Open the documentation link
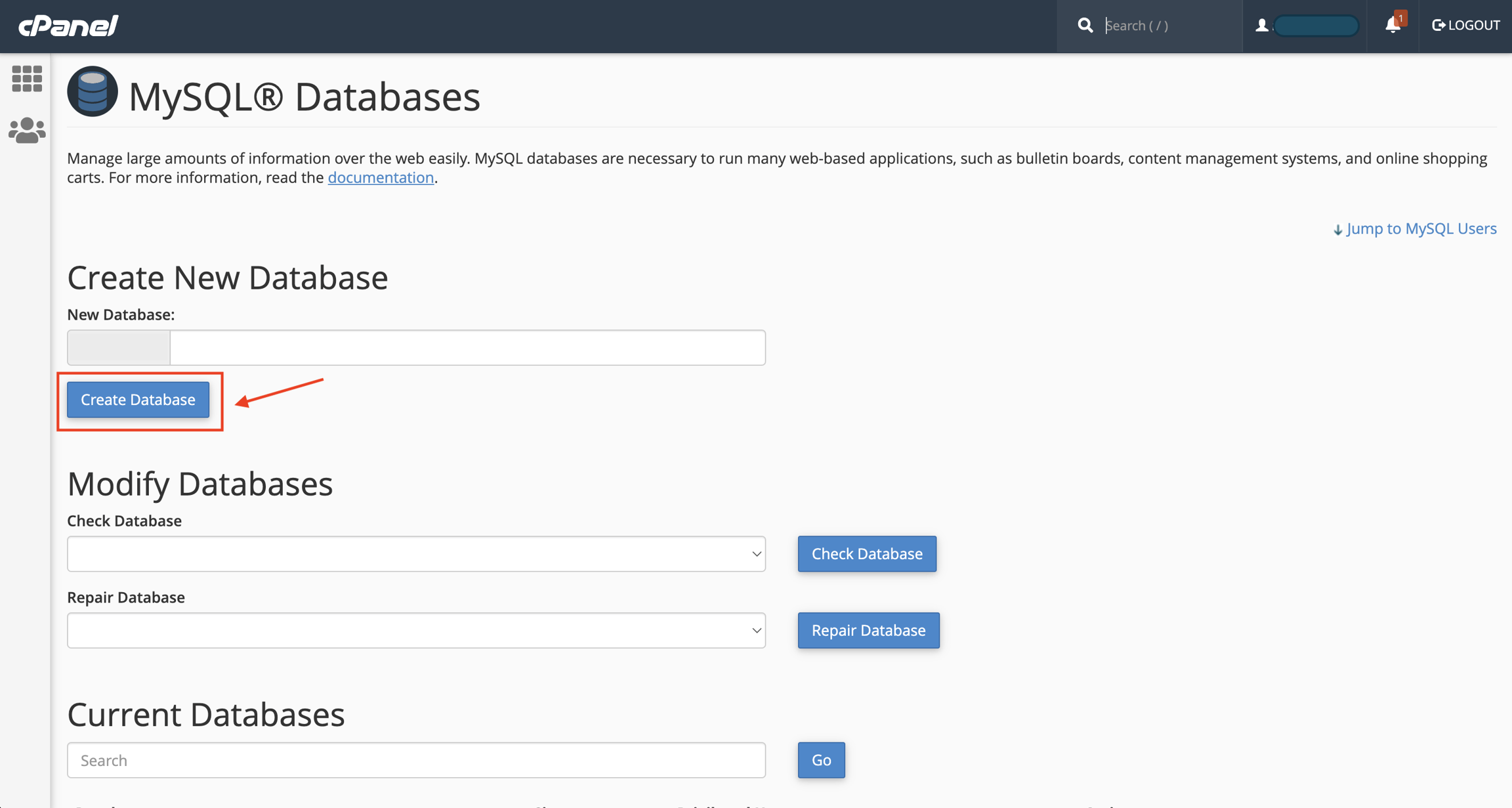1512x808 pixels. click(381, 178)
